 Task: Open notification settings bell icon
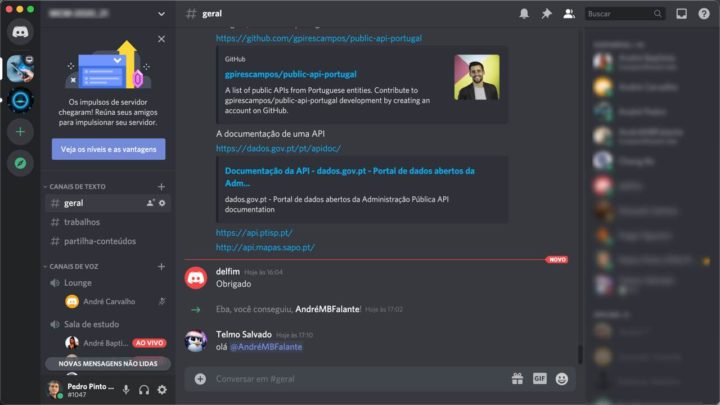(x=524, y=14)
